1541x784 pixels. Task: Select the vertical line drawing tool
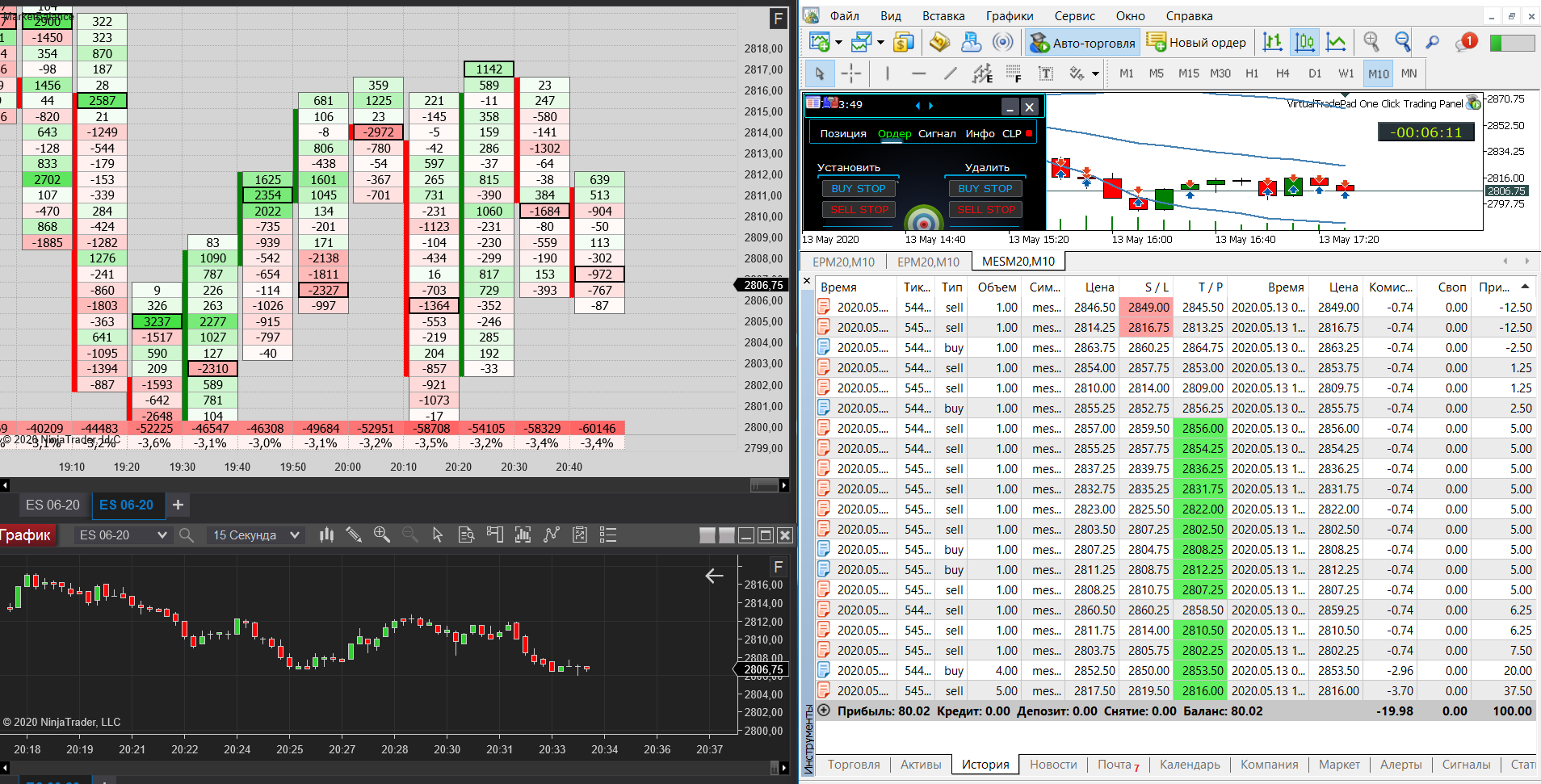(887, 73)
